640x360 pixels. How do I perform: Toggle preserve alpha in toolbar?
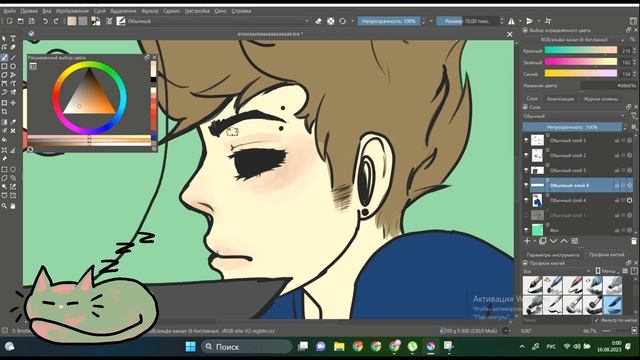[x=331, y=21]
